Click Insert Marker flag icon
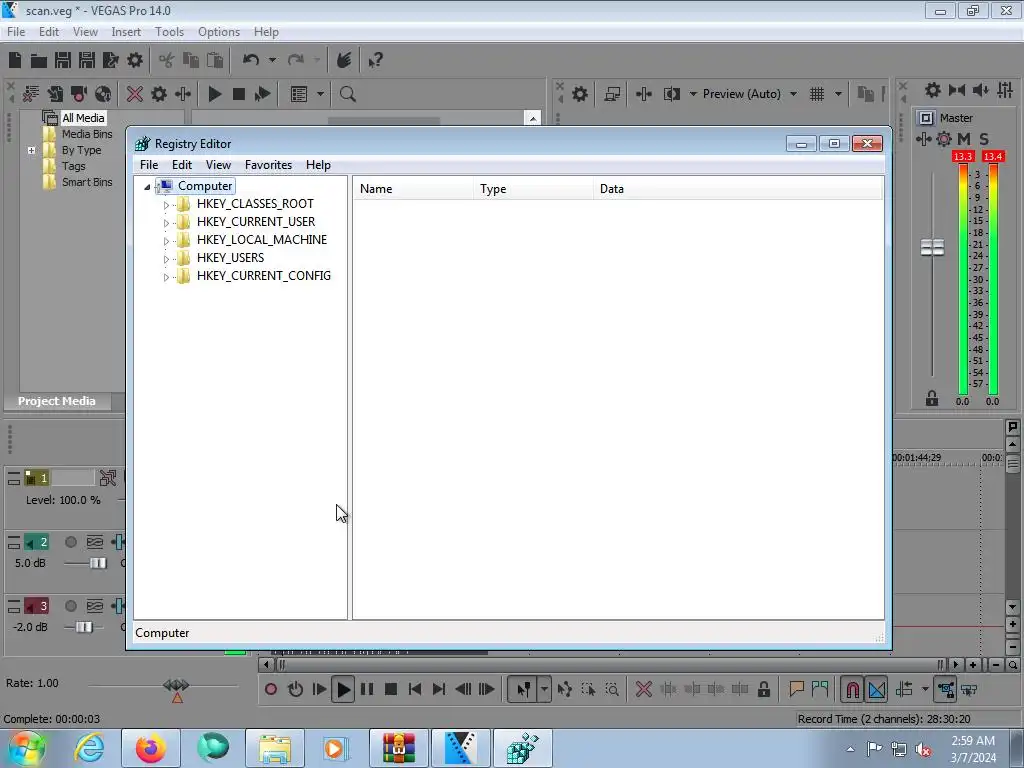Screen dimensions: 1024x768 pyautogui.click(x=796, y=689)
